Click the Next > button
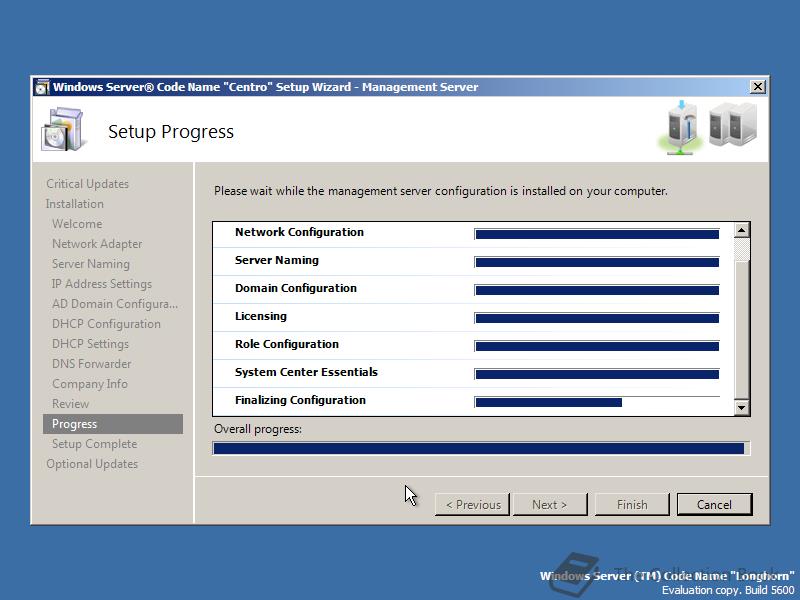This screenshot has width=800, height=600. [x=549, y=505]
